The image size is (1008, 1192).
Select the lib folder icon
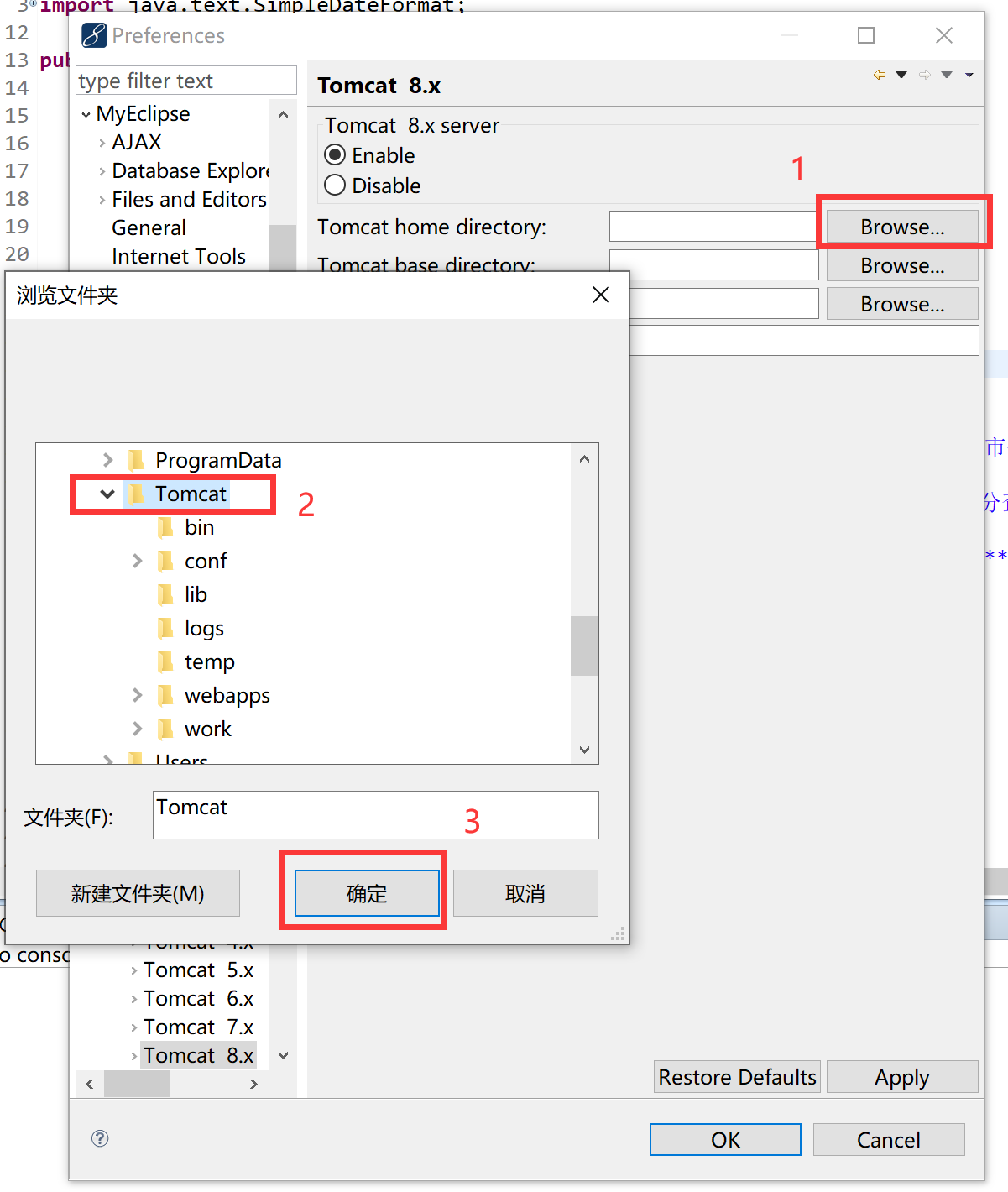pyautogui.click(x=165, y=594)
